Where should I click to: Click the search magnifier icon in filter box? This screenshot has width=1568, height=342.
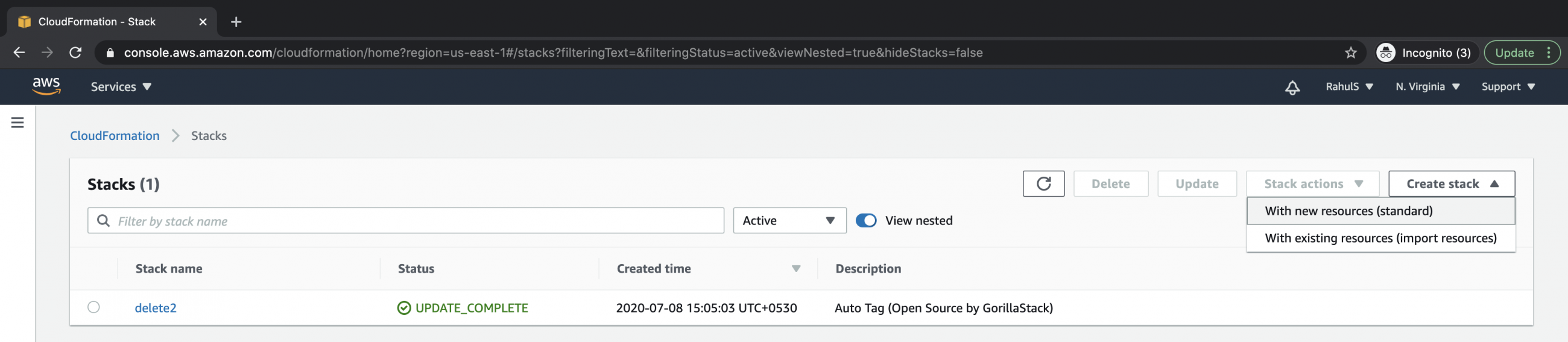pyautogui.click(x=104, y=220)
